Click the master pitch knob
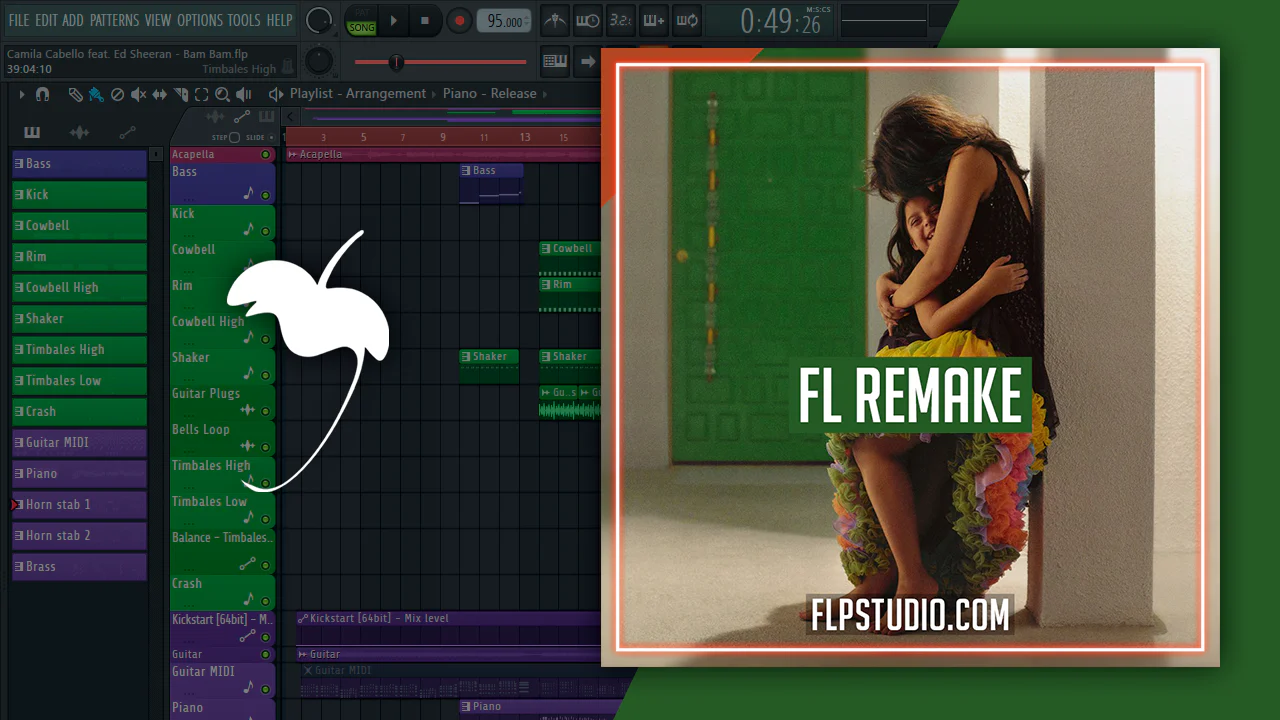This screenshot has height=720, width=1280. coord(318,61)
